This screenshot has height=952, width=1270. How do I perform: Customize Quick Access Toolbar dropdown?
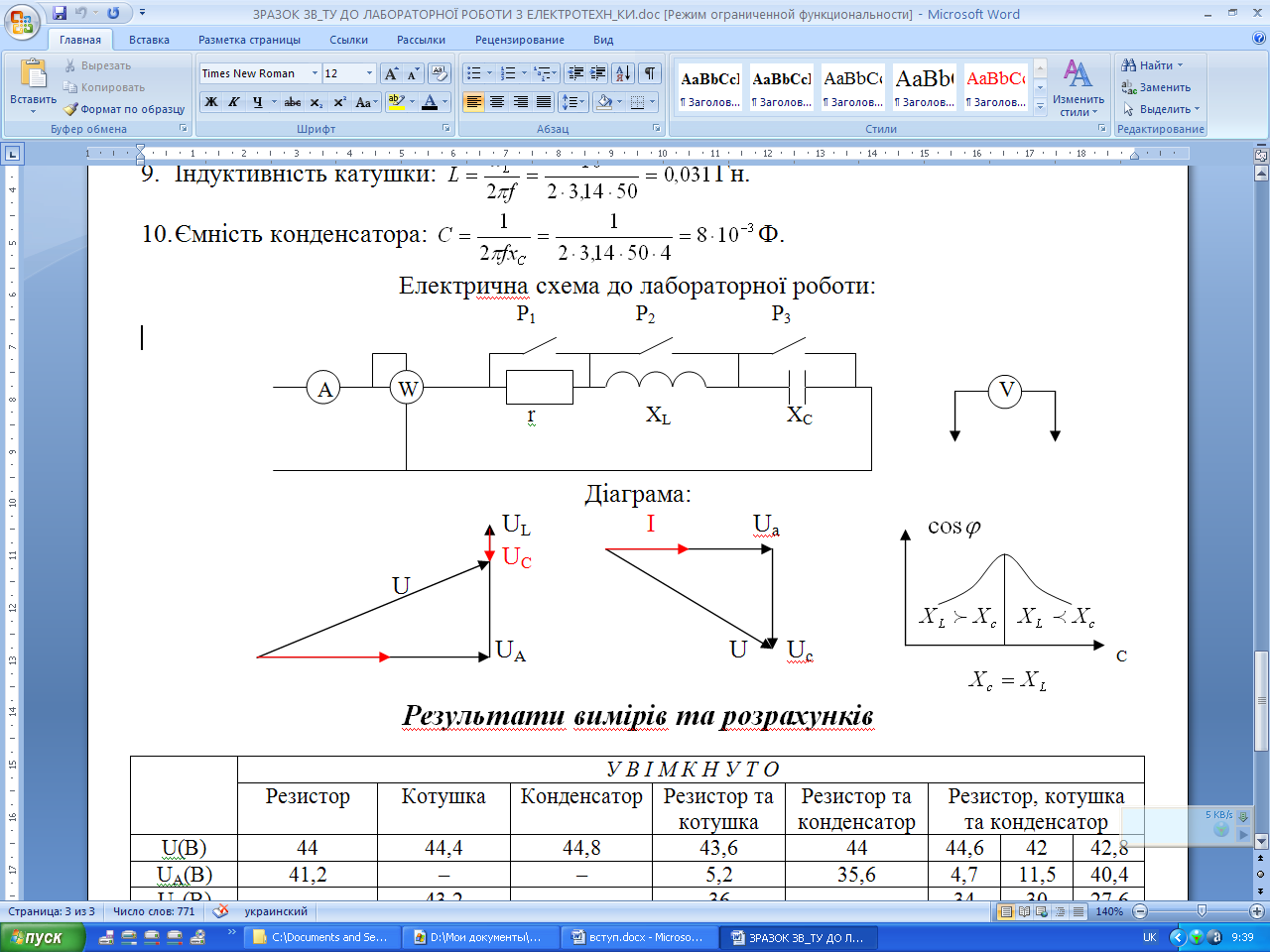(x=142, y=14)
